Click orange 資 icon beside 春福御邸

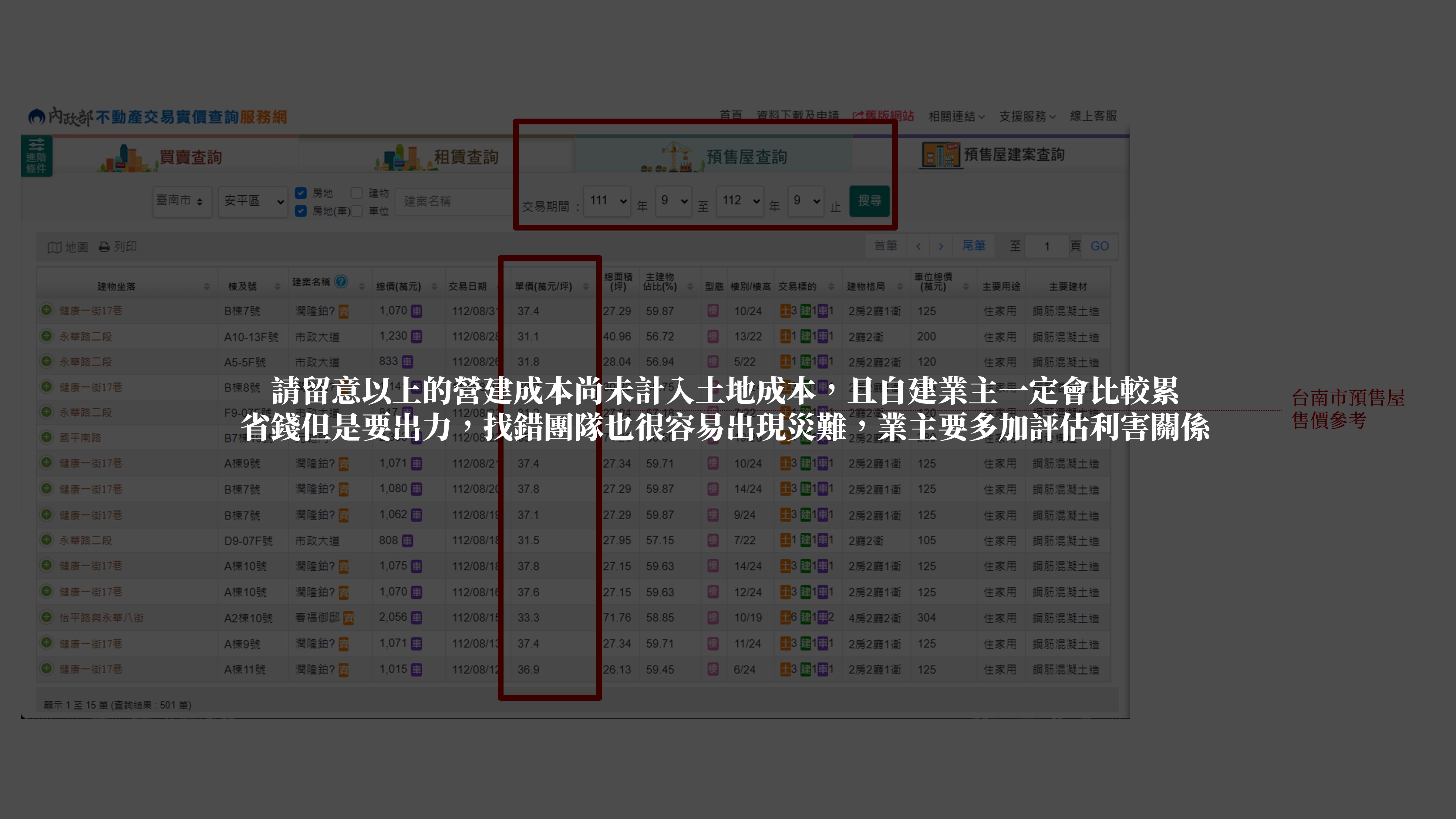[x=349, y=618]
